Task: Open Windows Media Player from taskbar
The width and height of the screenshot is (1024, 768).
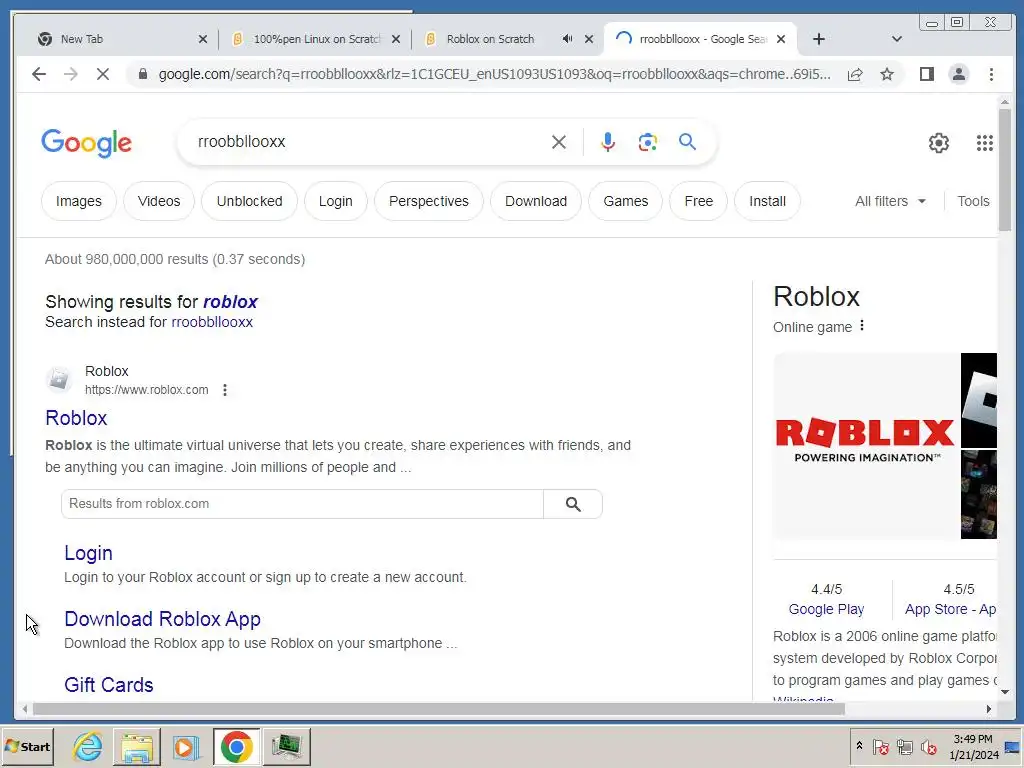Action: pyautogui.click(x=185, y=746)
